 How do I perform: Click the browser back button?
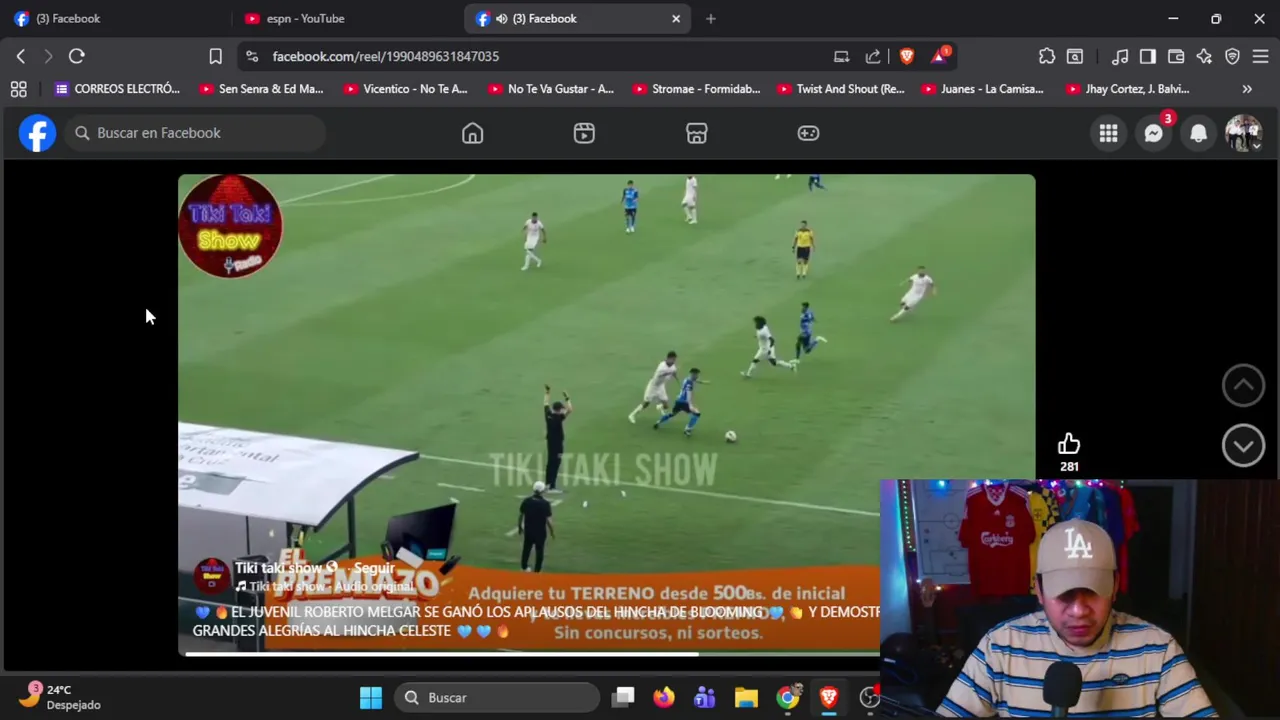(21, 56)
